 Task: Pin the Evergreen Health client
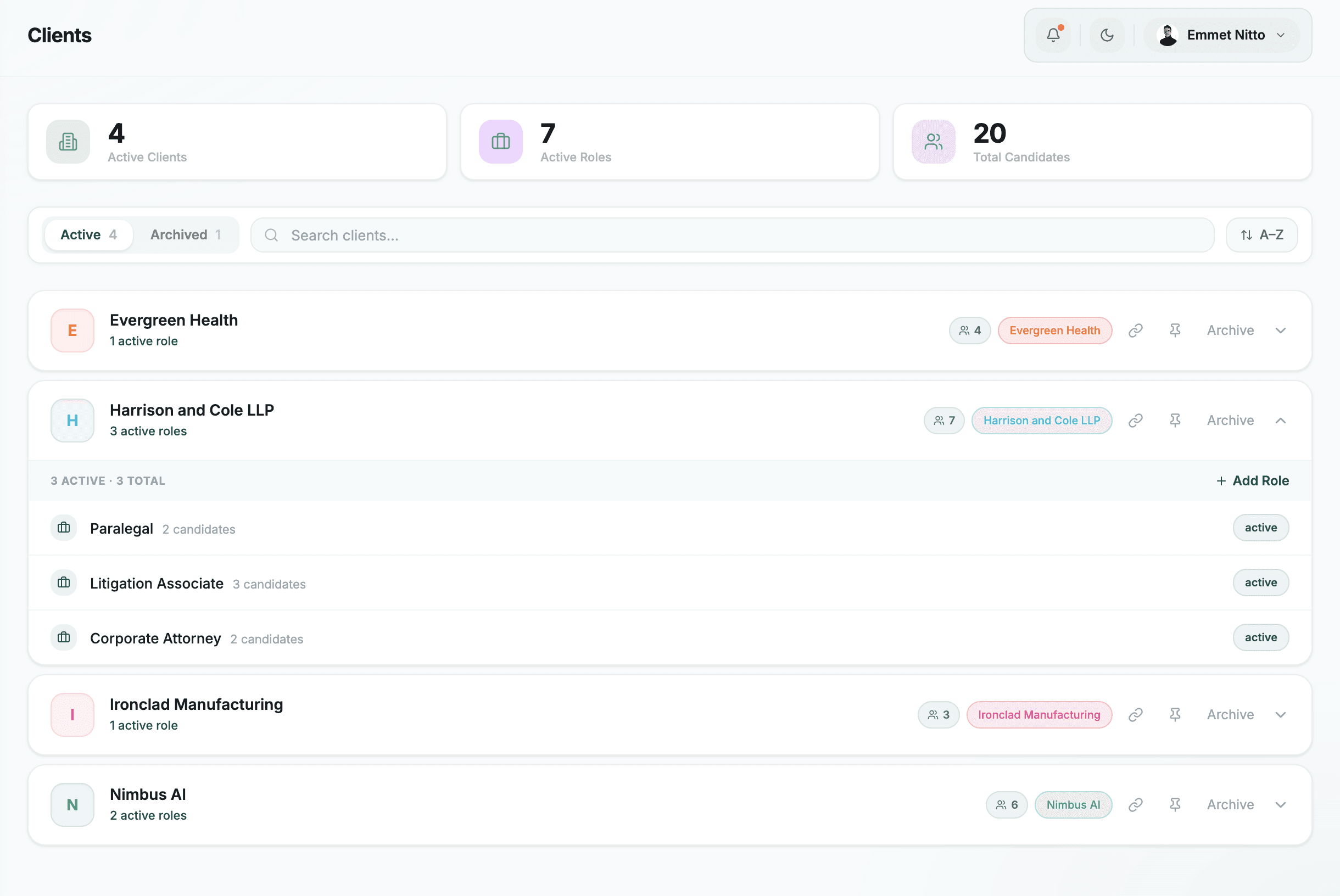tap(1175, 331)
